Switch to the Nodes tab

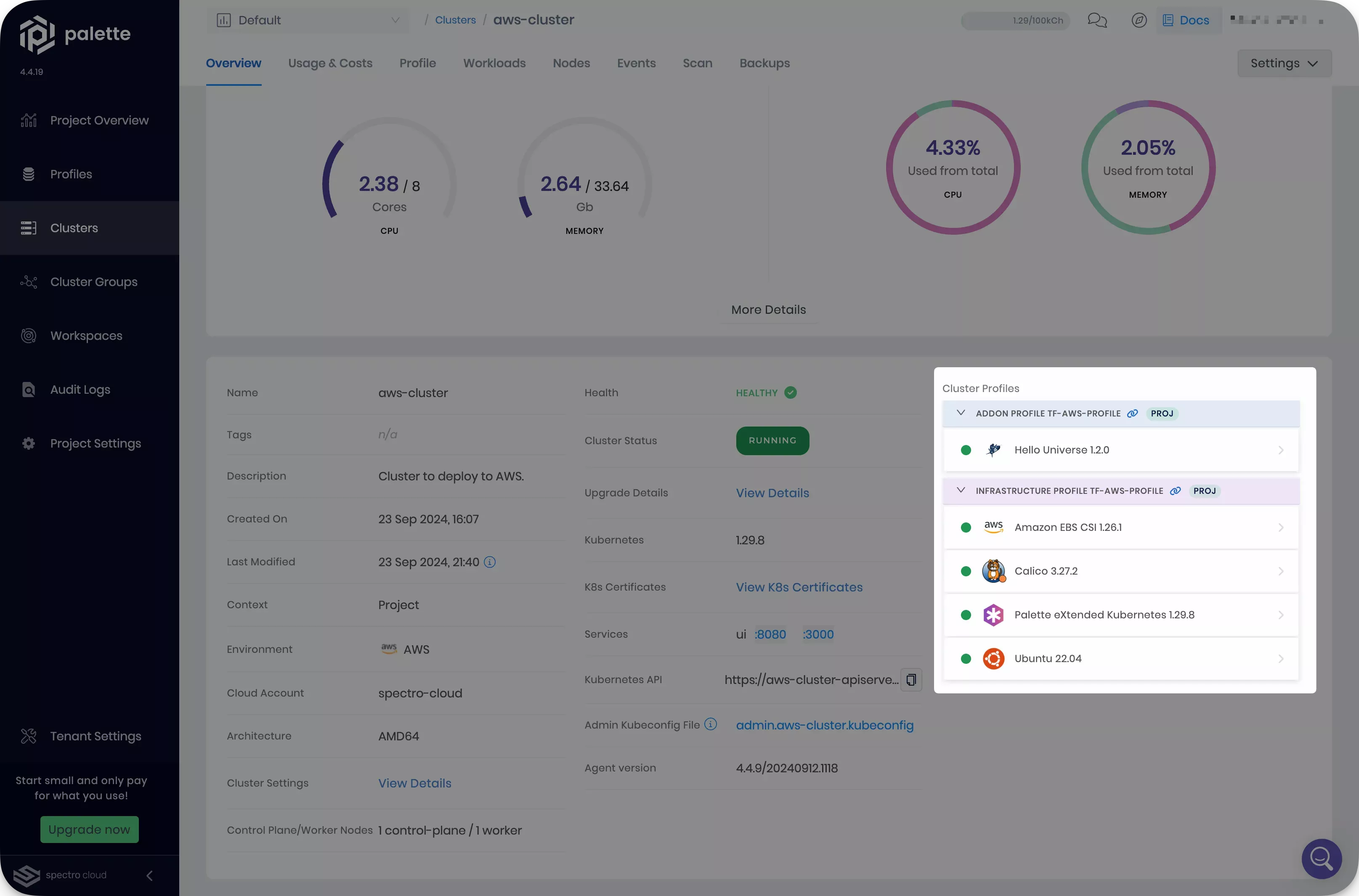tap(571, 64)
